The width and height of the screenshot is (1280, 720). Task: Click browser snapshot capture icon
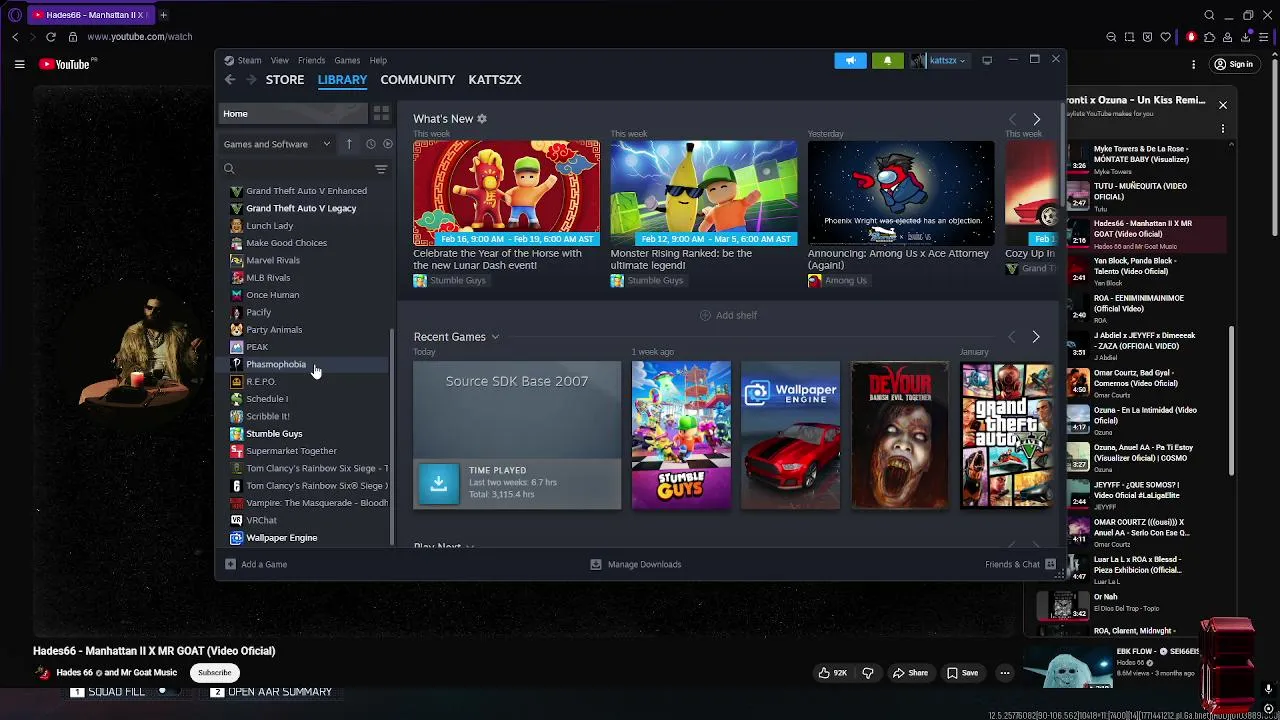coord(1129,37)
